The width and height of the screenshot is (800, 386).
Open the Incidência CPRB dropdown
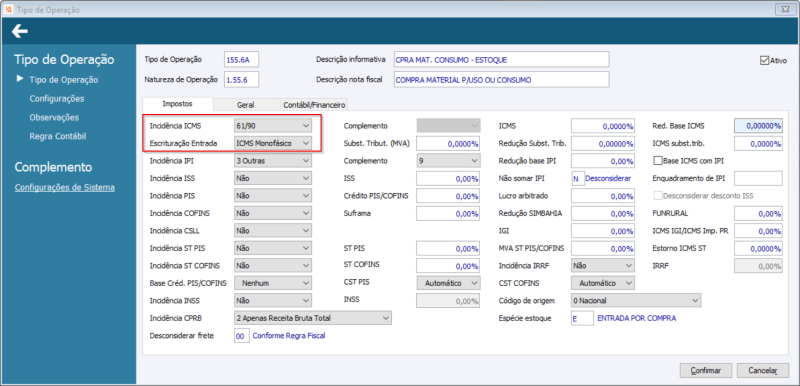click(x=312, y=318)
